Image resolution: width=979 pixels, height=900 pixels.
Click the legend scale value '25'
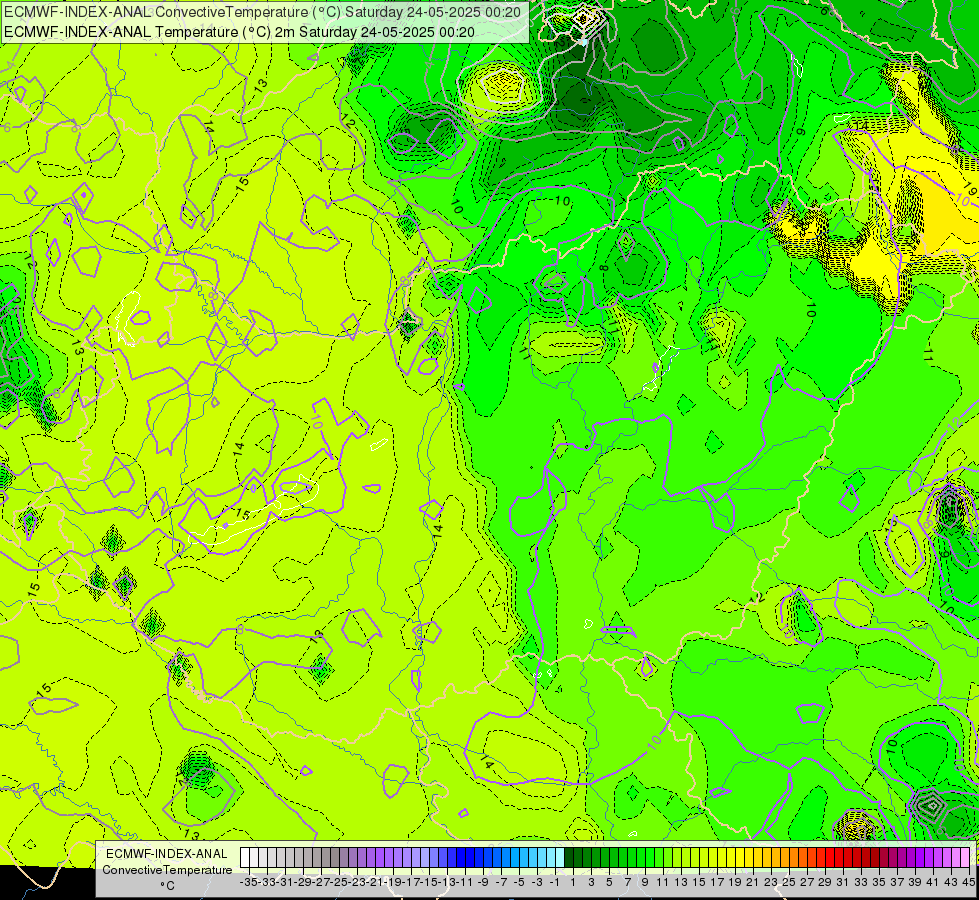pos(789,882)
